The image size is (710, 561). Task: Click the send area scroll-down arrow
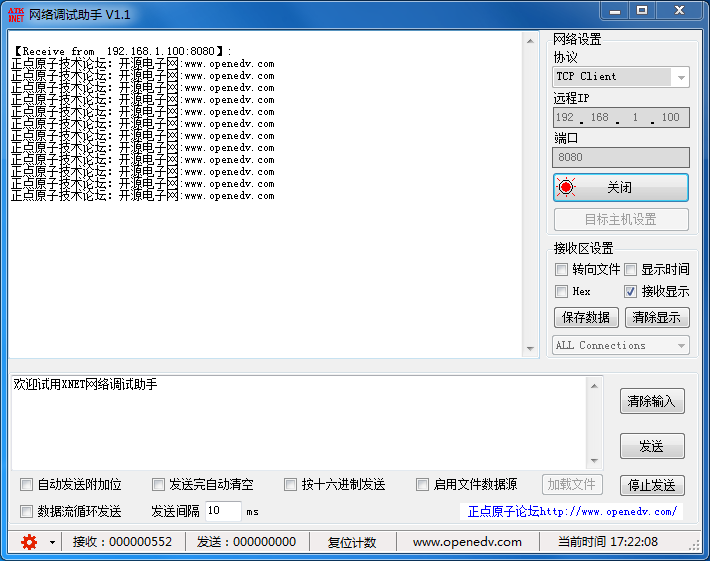(x=595, y=460)
